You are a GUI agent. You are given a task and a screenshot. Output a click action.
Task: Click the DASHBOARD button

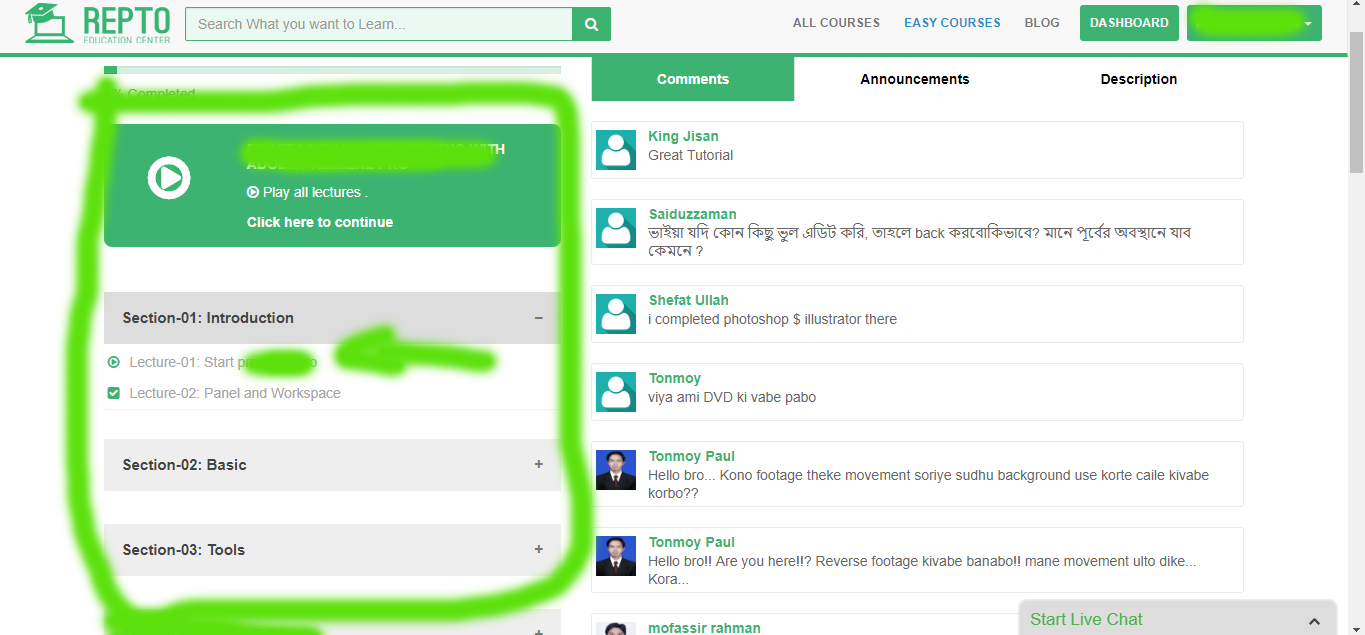click(1129, 23)
